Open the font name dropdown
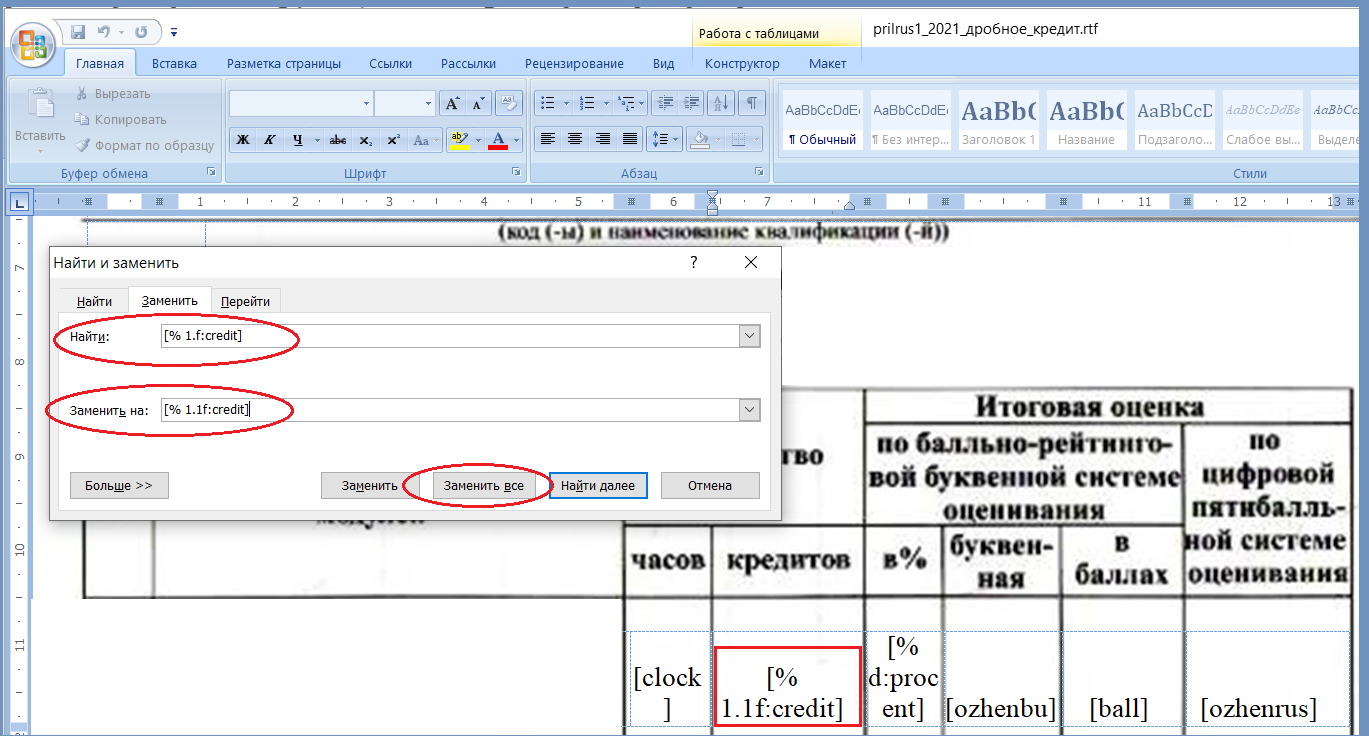The image size is (1369, 736). click(366, 103)
